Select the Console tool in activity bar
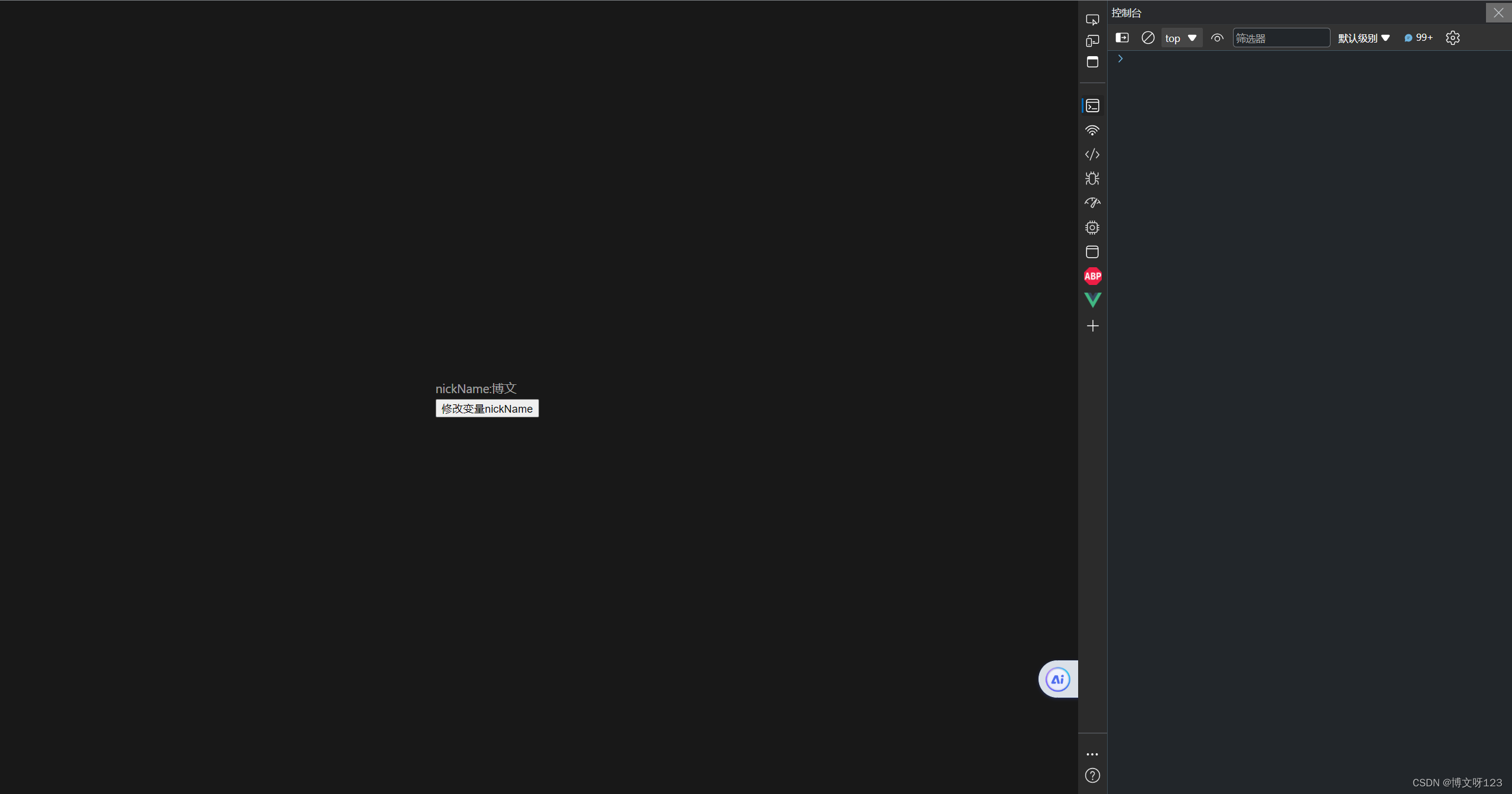The image size is (1512, 794). (1092, 106)
